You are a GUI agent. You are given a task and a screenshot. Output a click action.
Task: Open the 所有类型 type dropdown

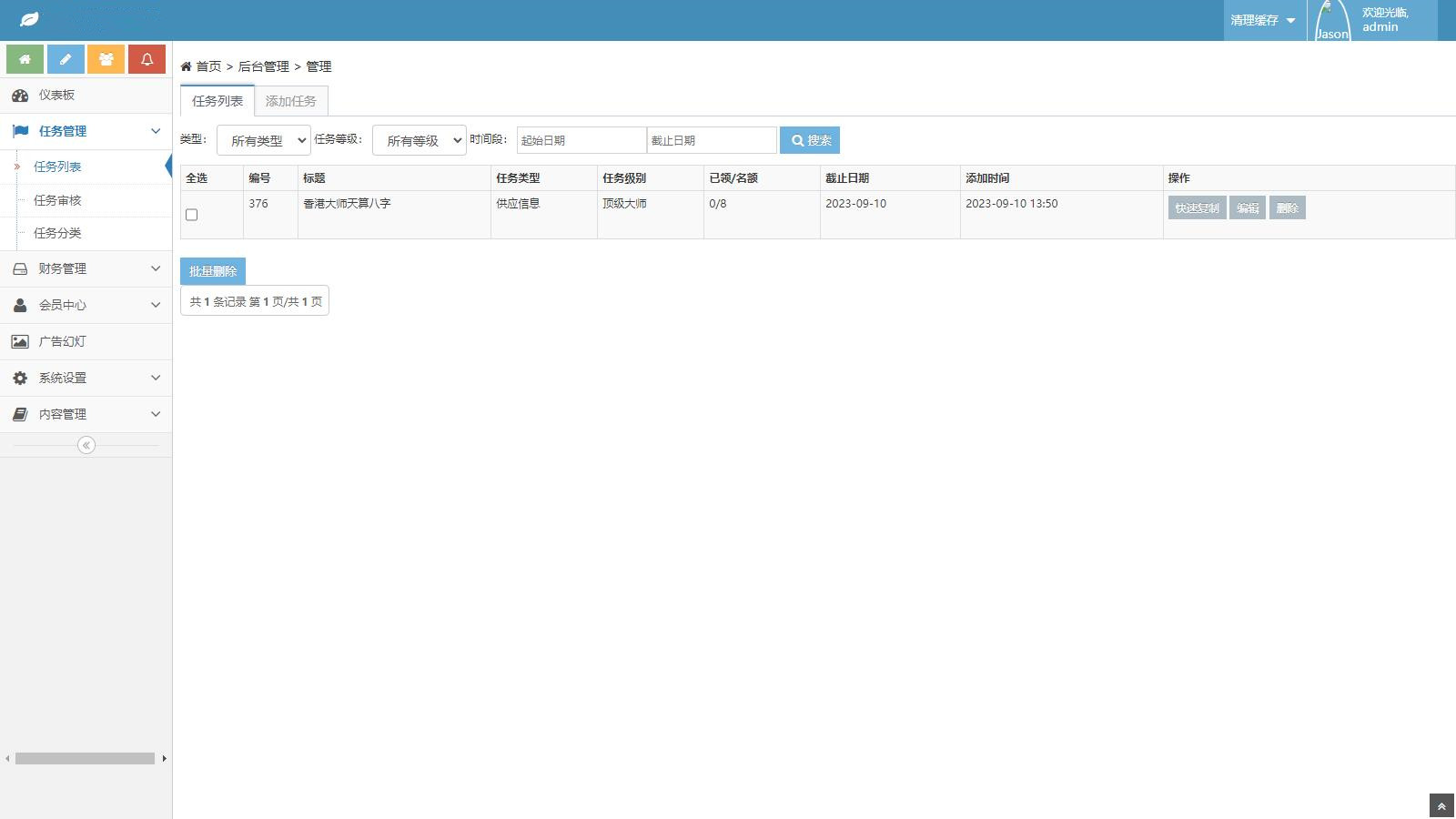(264, 140)
